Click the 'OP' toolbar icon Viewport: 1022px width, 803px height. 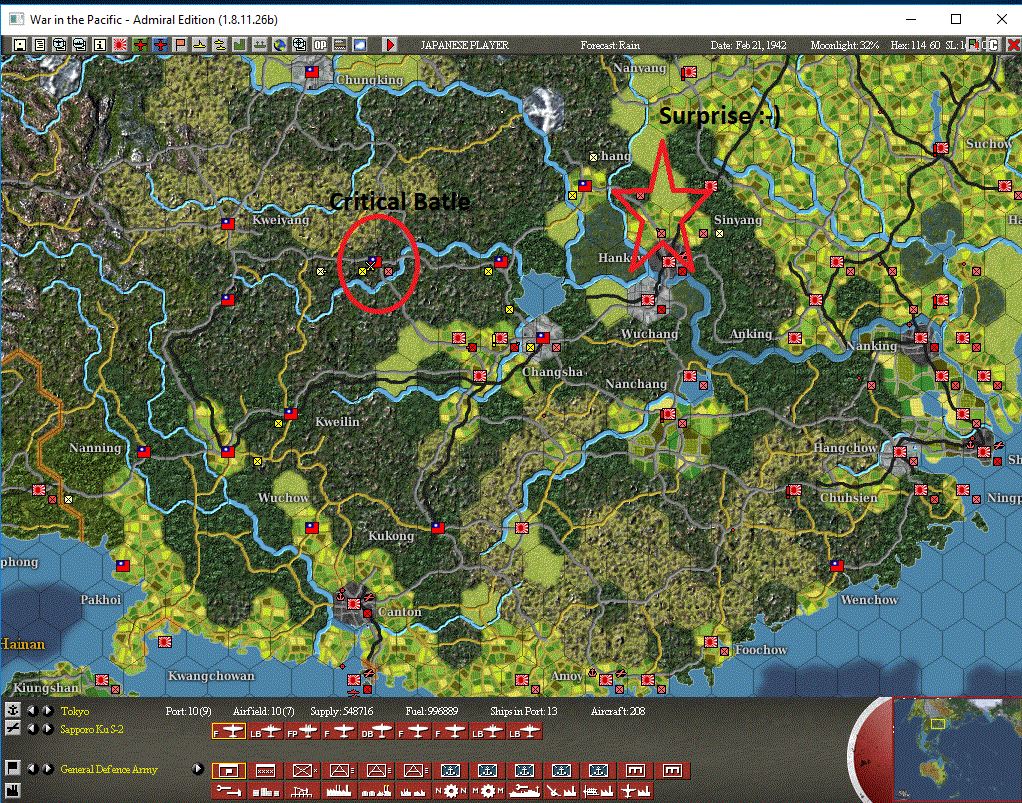coord(320,45)
